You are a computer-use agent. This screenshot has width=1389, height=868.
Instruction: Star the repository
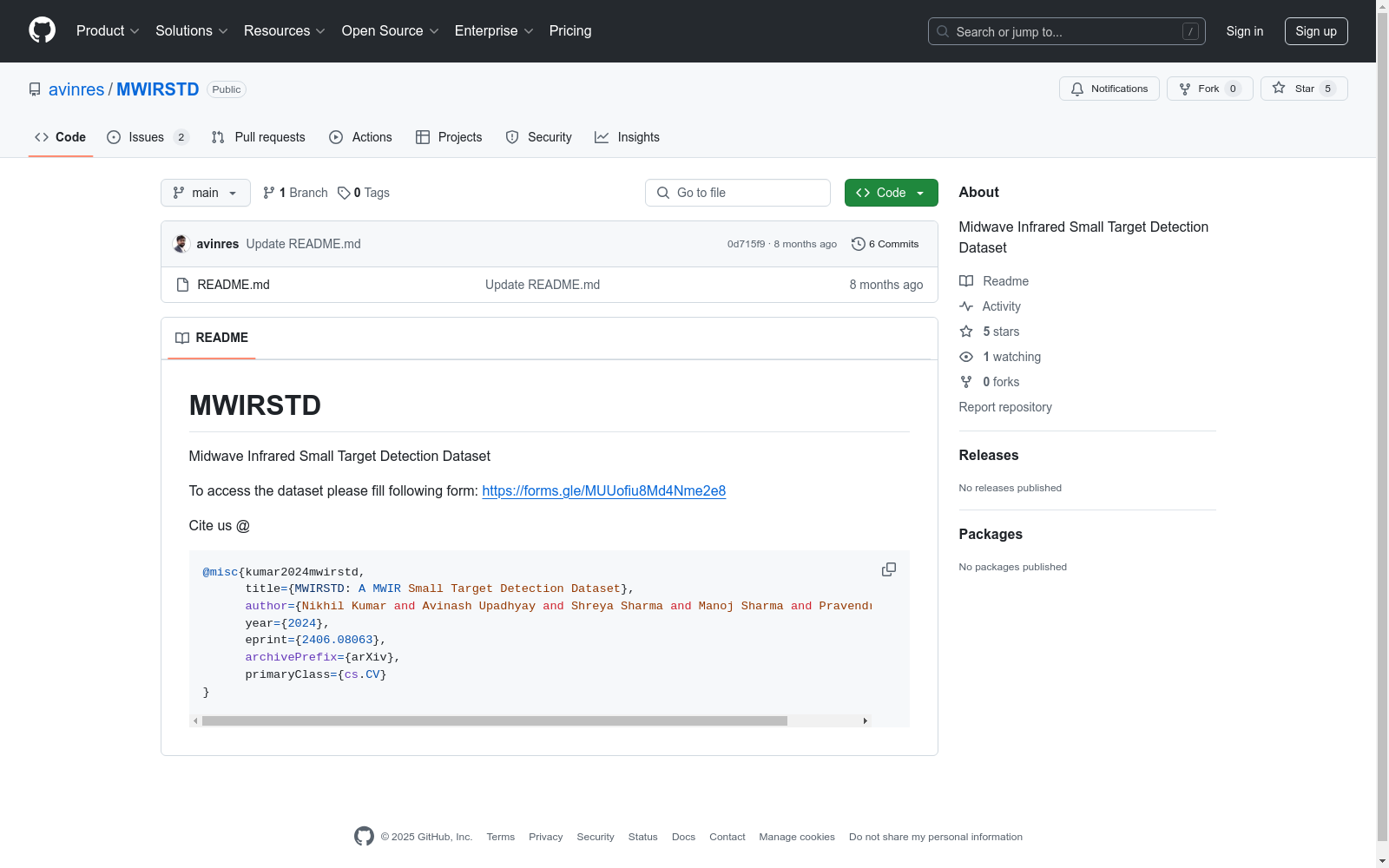coord(1303,89)
